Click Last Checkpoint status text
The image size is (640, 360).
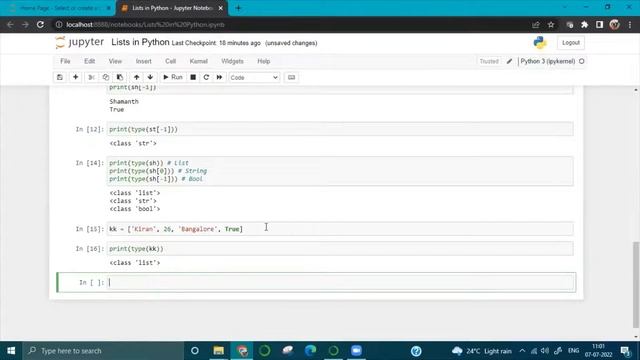click(216, 43)
